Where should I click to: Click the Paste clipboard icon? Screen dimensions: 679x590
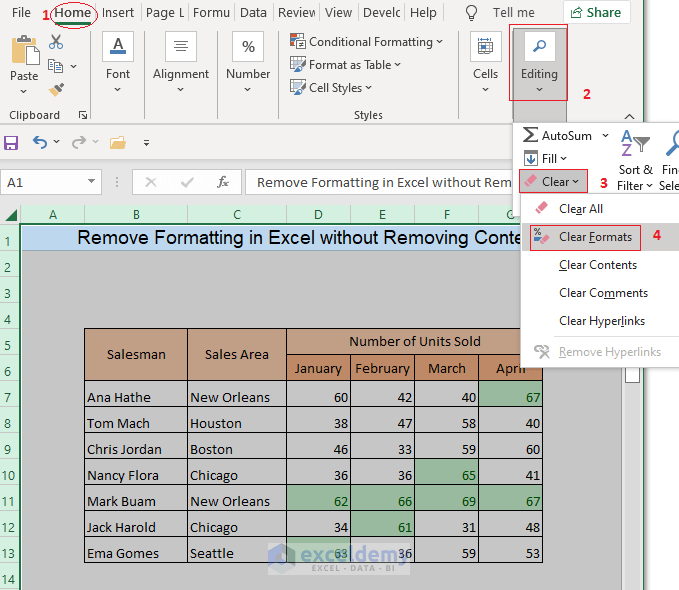pyautogui.click(x=25, y=50)
